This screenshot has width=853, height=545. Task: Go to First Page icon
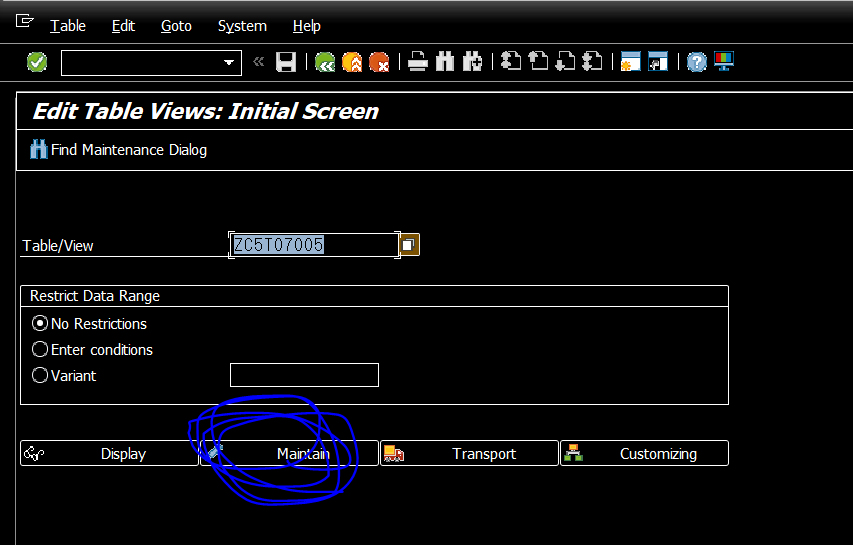[x=511, y=61]
